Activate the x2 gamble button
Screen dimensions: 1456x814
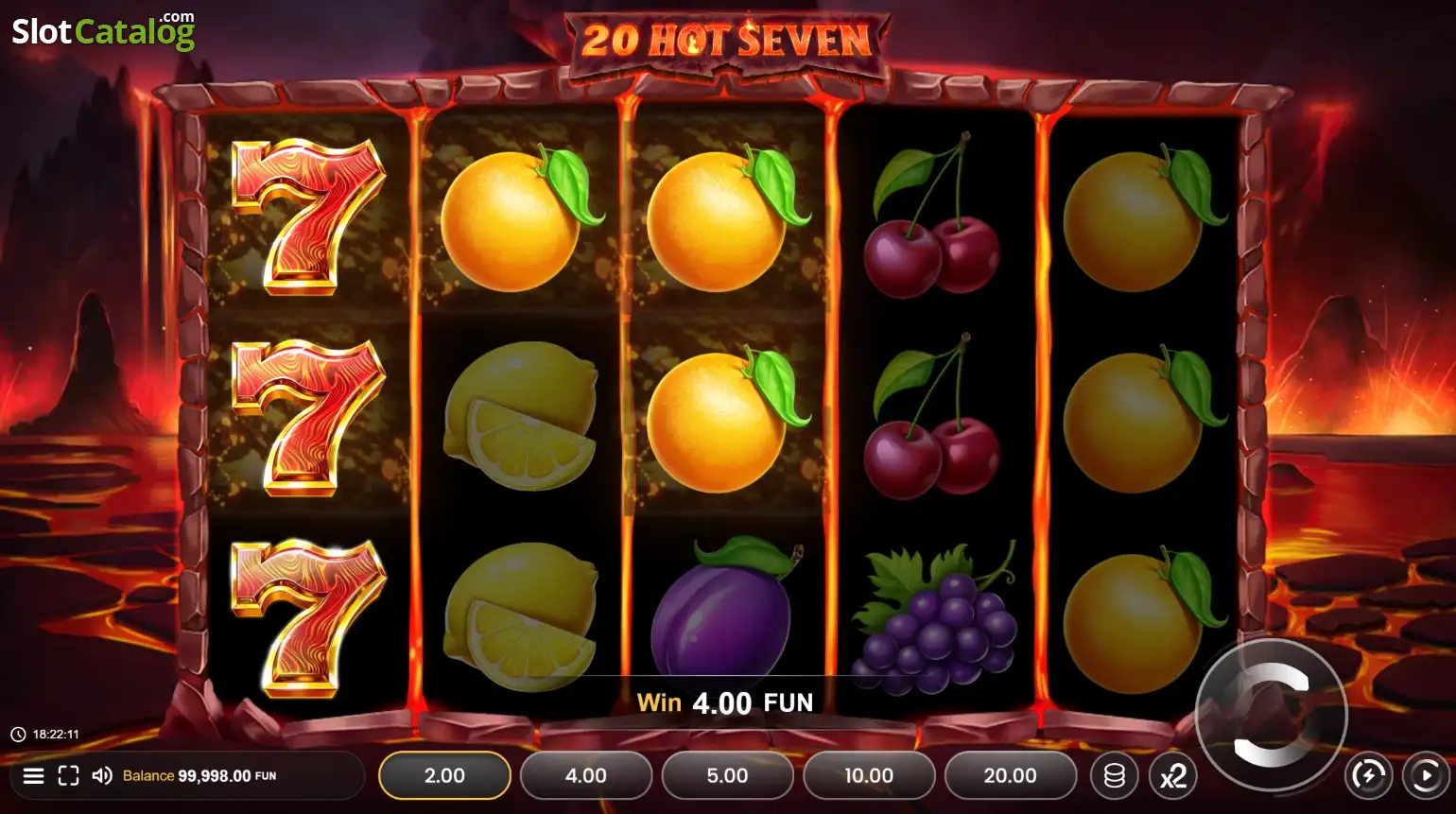point(1173,776)
